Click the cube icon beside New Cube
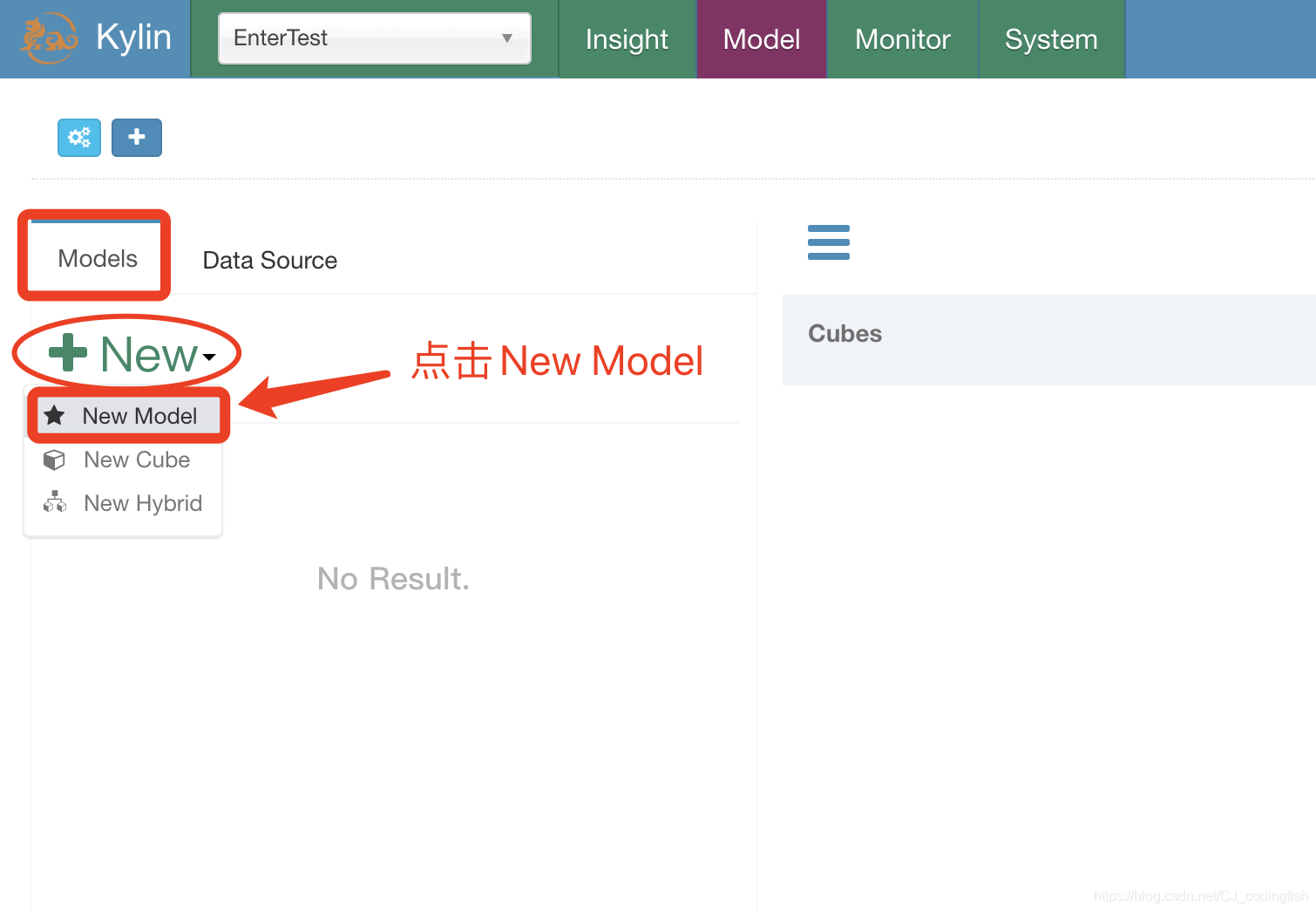This screenshot has width=1316, height=912. [54, 459]
